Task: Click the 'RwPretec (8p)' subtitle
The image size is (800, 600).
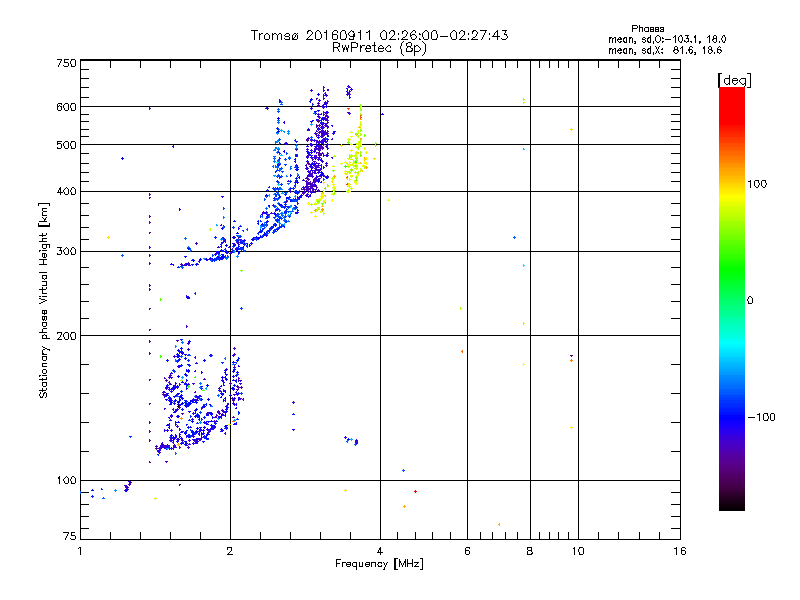Action: click(379, 48)
